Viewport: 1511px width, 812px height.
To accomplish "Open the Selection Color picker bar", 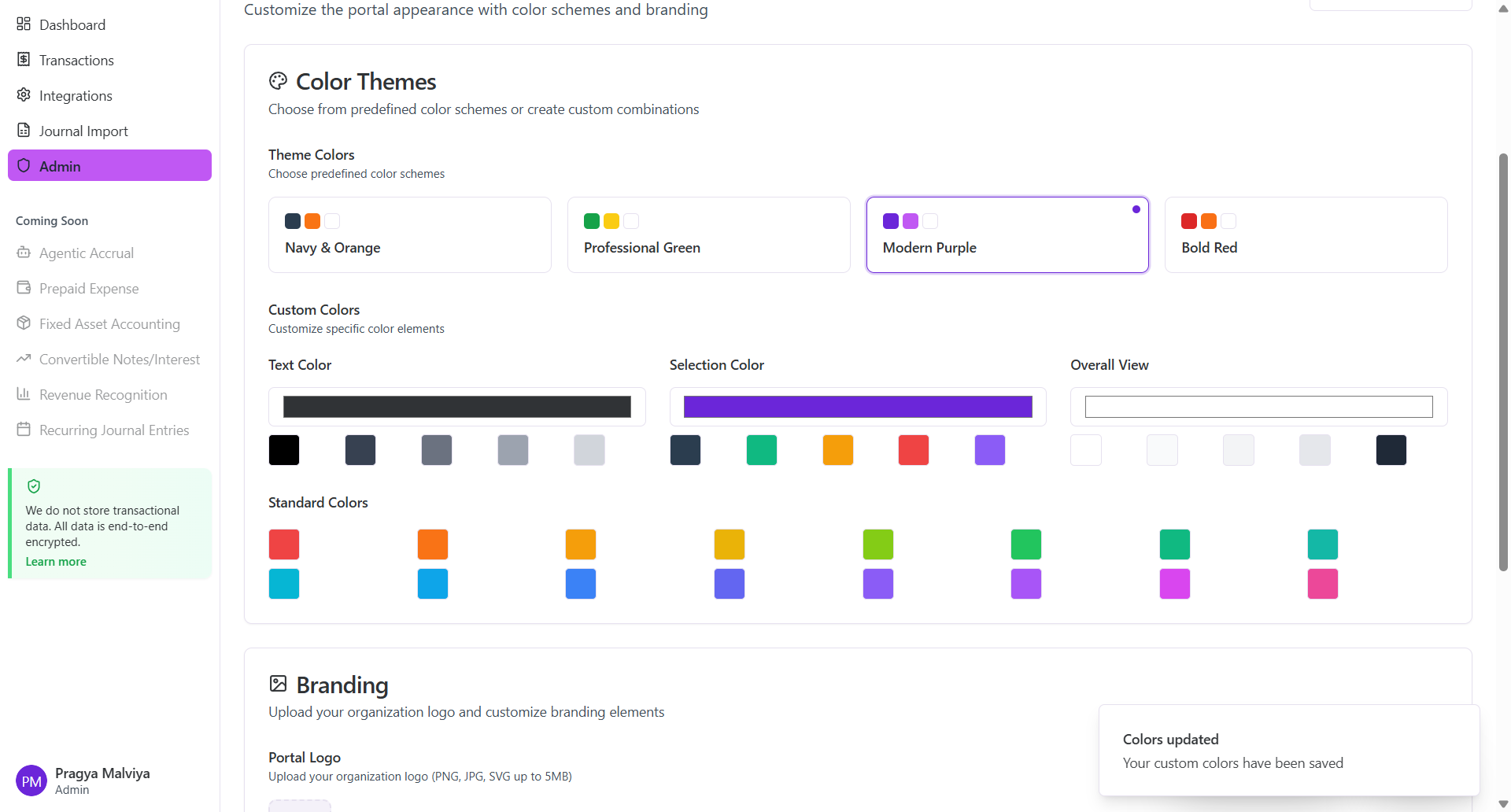I will (858, 407).
